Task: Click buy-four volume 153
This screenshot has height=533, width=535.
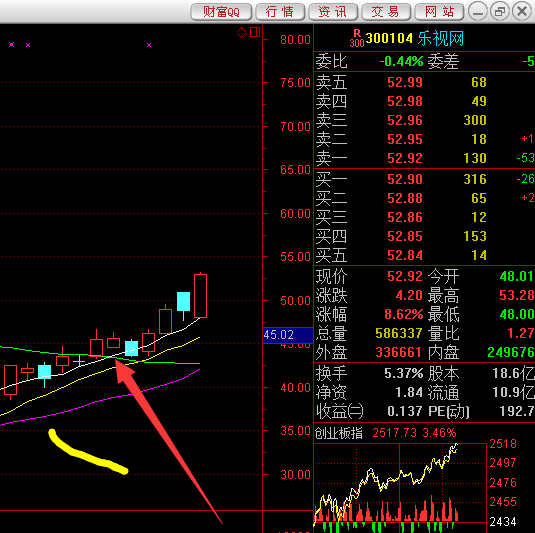Action: click(x=475, y=236)
